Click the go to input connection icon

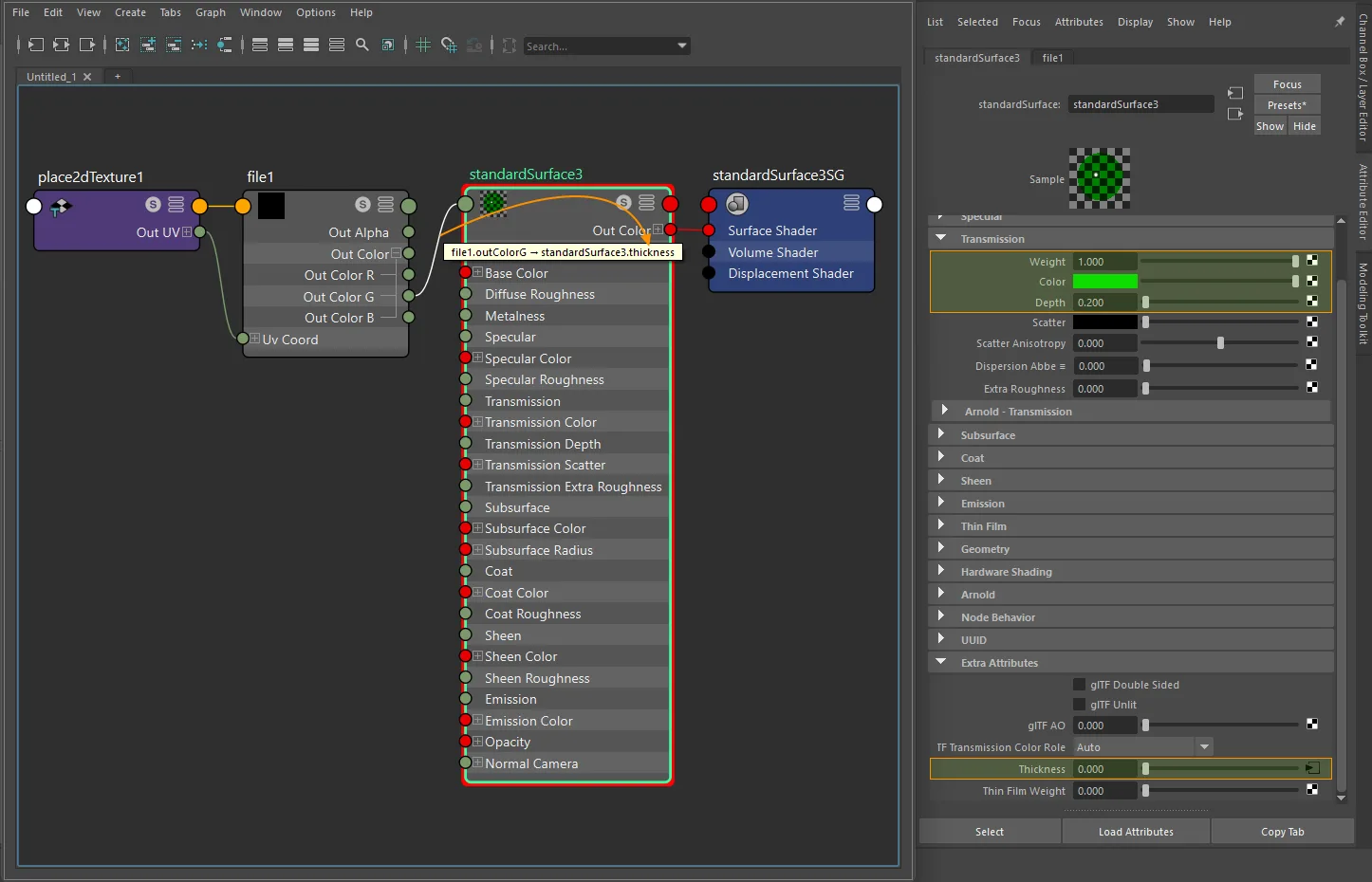pos(1234,93)
